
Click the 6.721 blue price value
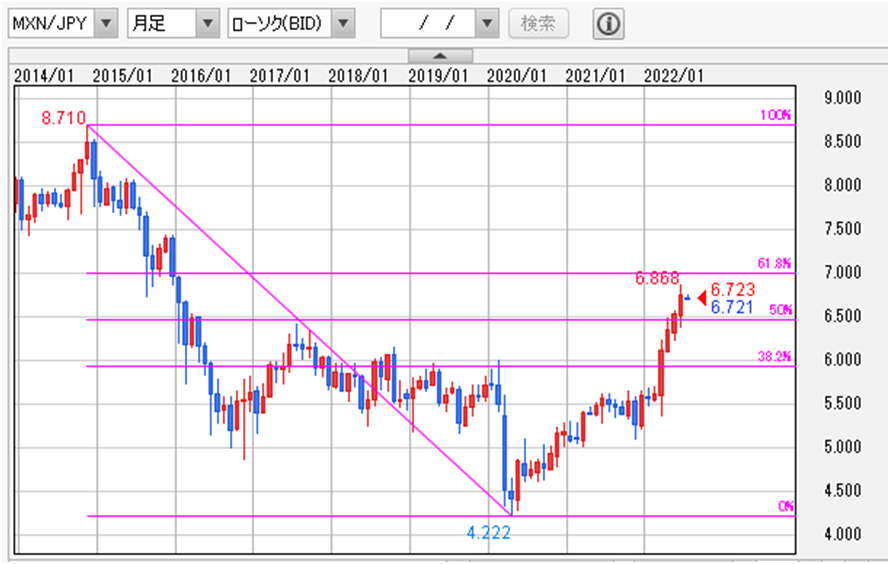(x=732, y=307)
